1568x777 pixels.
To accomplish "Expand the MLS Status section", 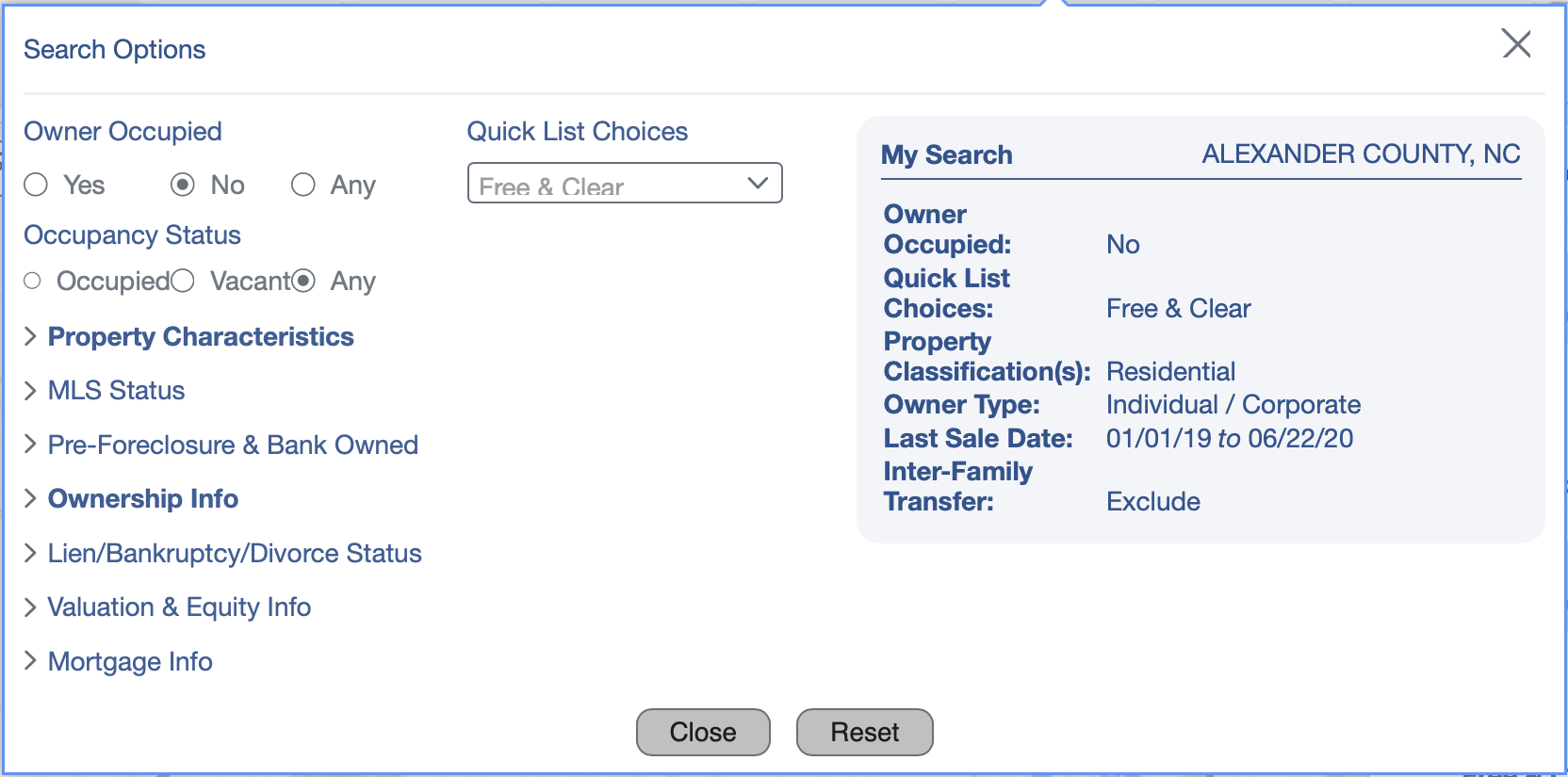I will (116, 390).
